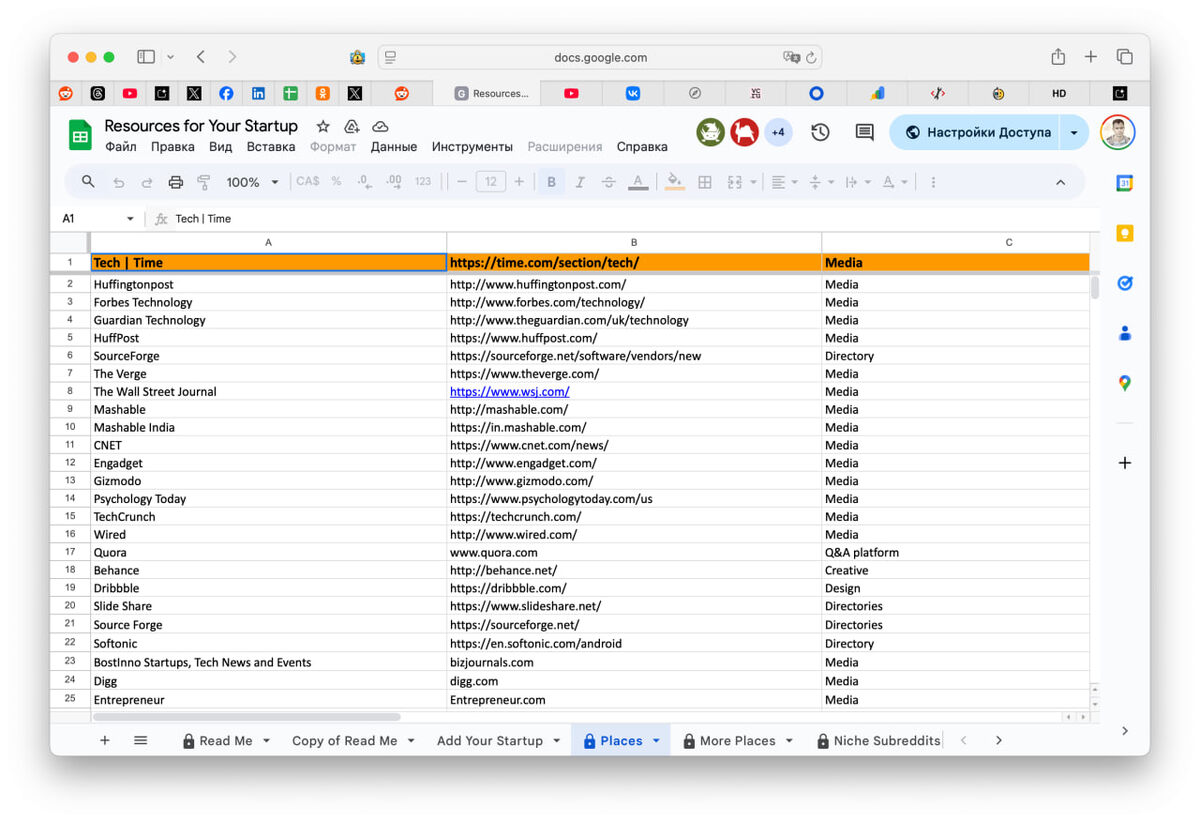Open the fill color bucket picker

point(675,182)
